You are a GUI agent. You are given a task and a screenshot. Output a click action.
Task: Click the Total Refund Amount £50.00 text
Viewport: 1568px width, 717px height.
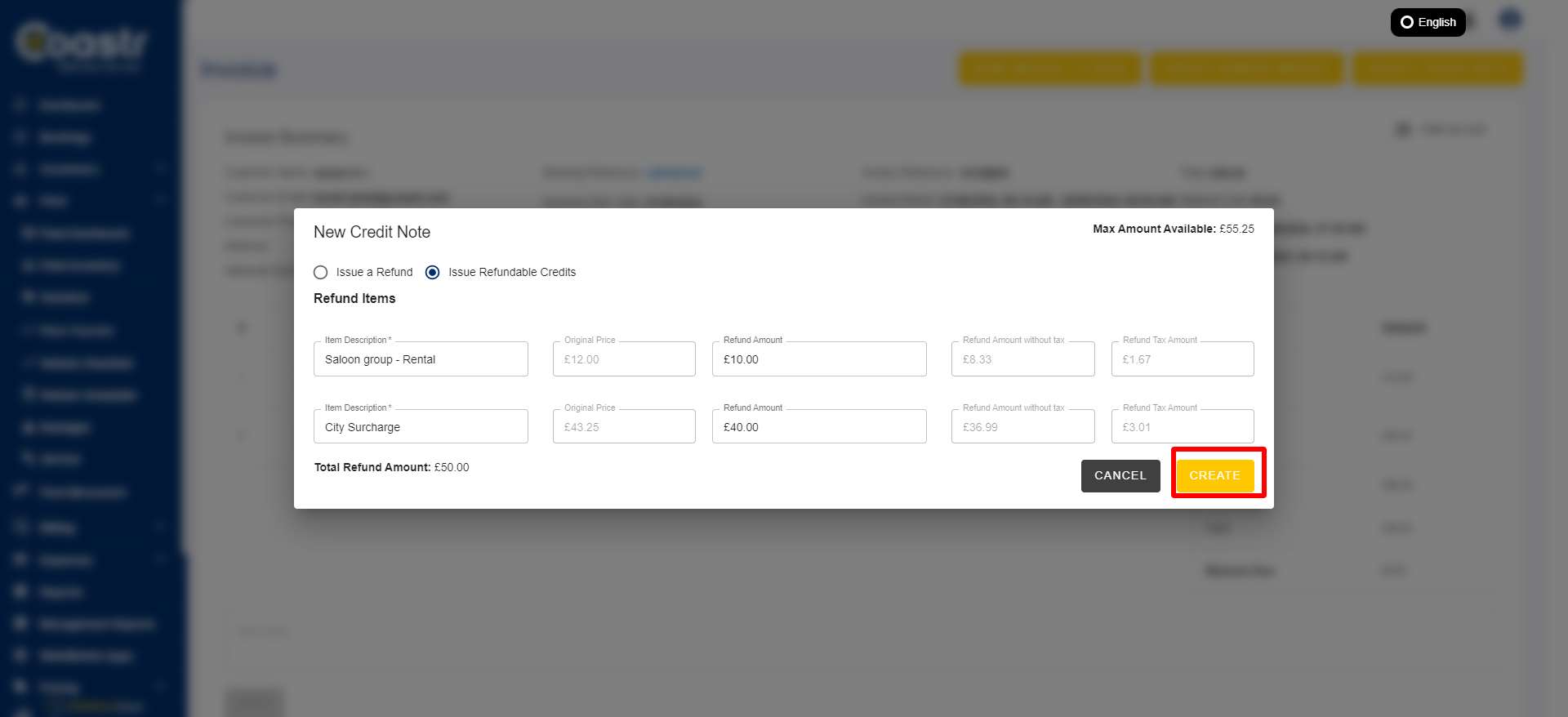[392, 467]
